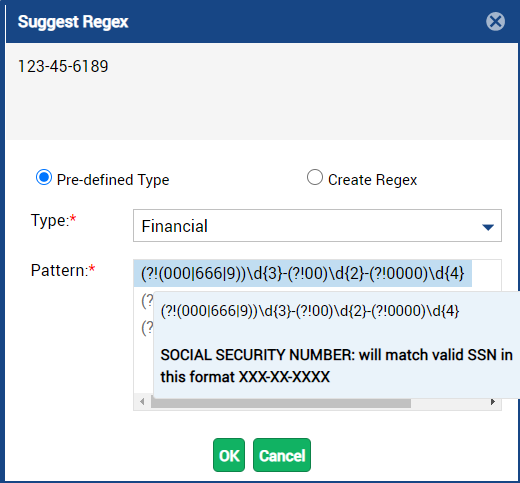Click the pattern list left scroll arrow
This screenshot has width=520, height=483.
(x=142, y=402)
